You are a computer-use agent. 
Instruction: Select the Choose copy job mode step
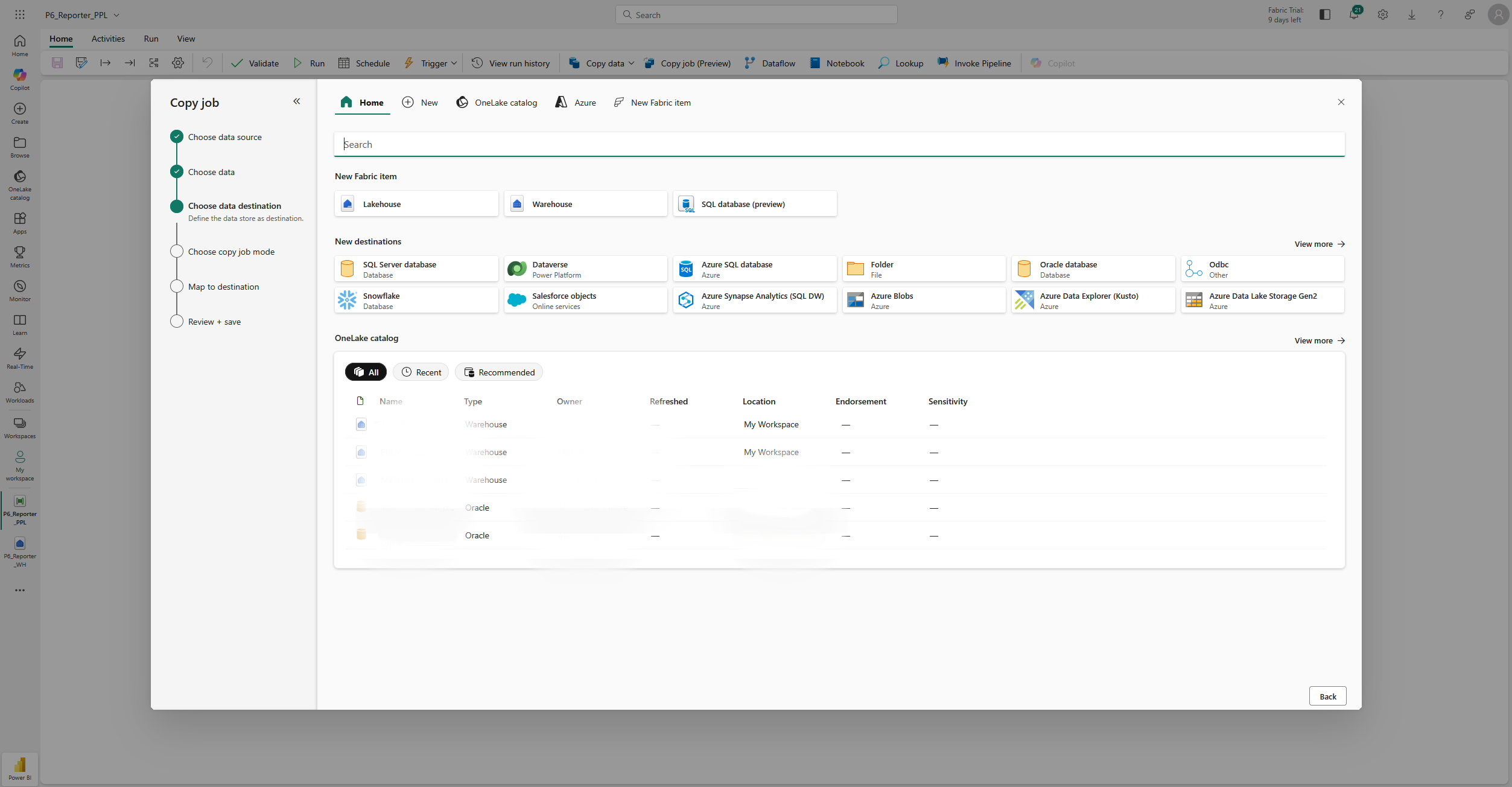(230, 252)
